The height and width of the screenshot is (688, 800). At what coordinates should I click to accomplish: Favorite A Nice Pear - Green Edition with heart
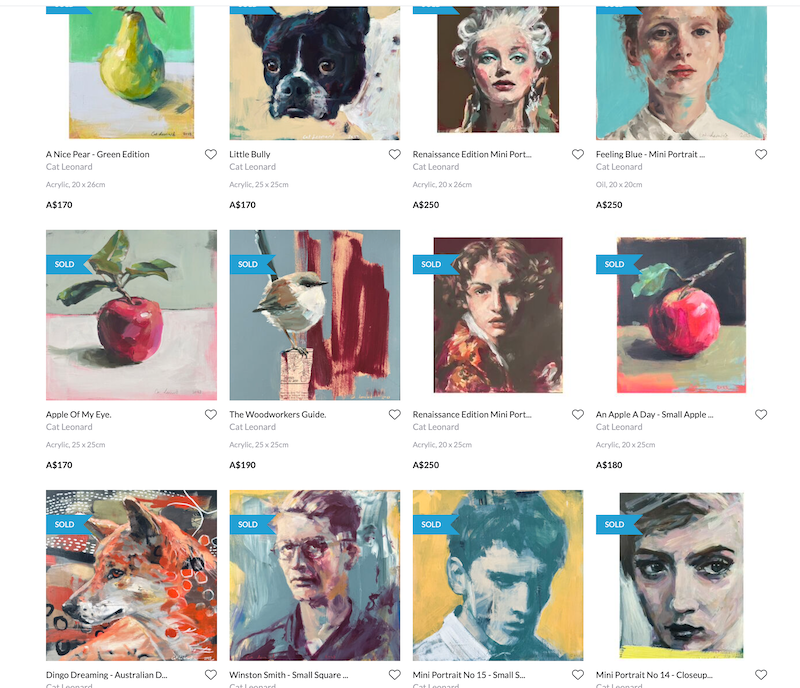pyautogui.click(x=211, y=154)
